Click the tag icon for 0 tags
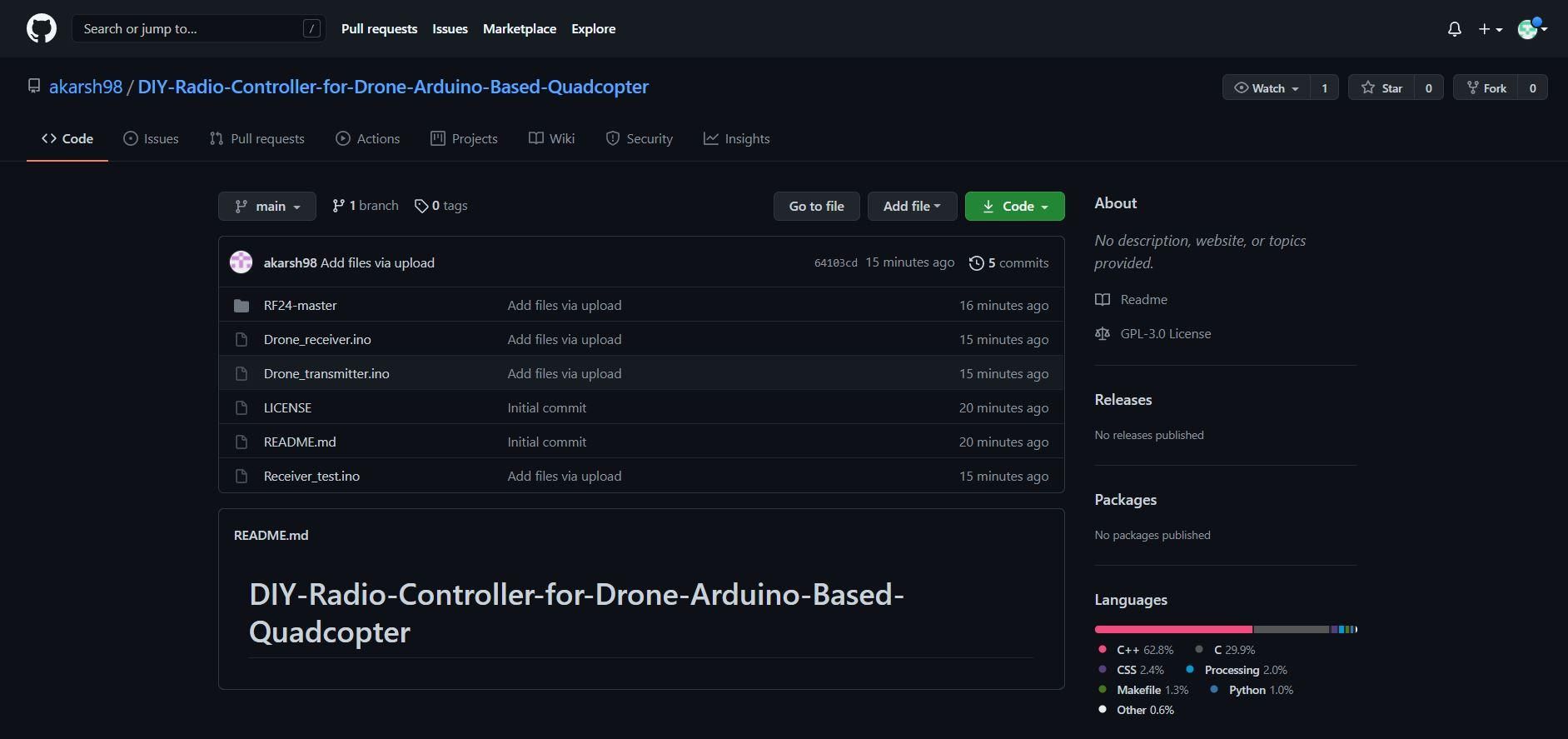The width and height of the screenshot is (1568, 739). [x=421, y=206]
